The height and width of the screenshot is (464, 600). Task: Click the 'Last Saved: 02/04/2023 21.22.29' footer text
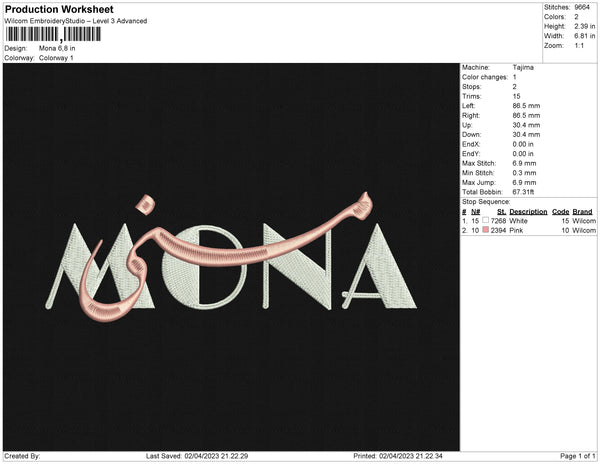[197, 456]
